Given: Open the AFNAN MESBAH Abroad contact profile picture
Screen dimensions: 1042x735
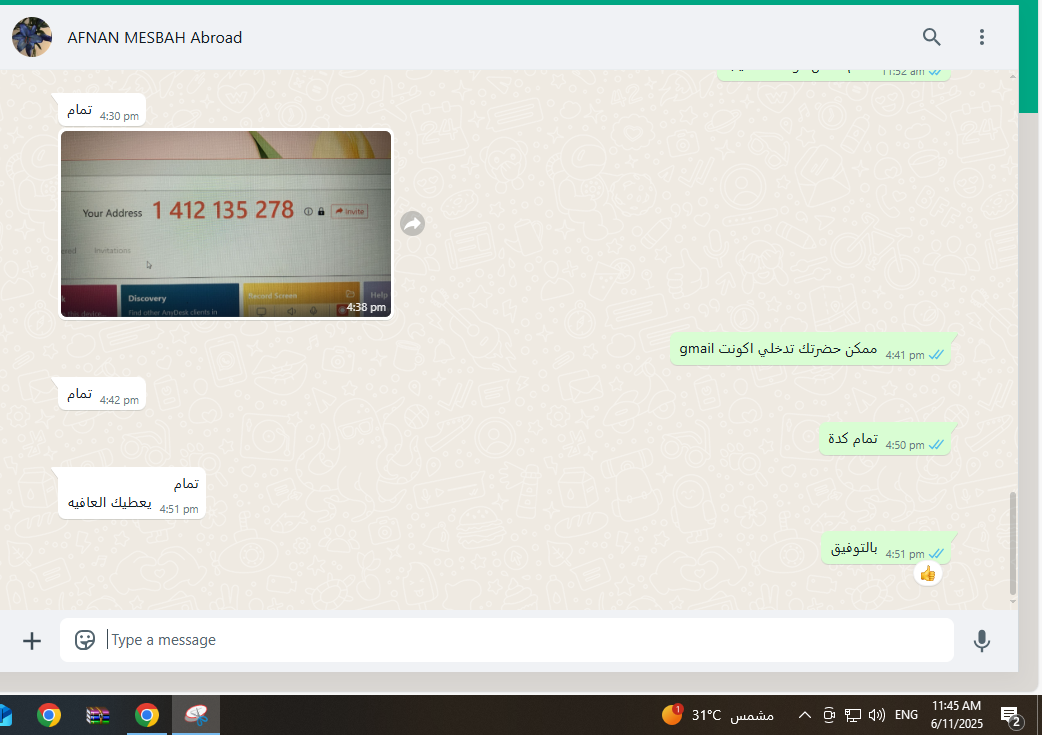Looking at the screenshot, I should (32, 37).
